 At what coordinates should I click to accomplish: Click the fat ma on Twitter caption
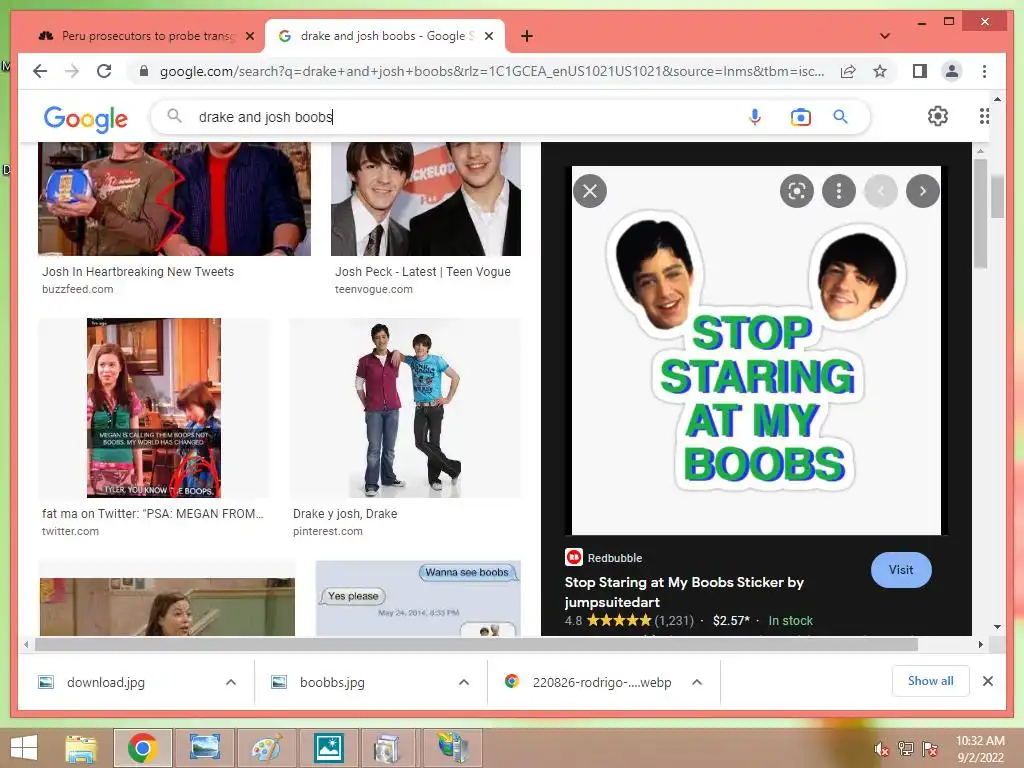point(153,513)
